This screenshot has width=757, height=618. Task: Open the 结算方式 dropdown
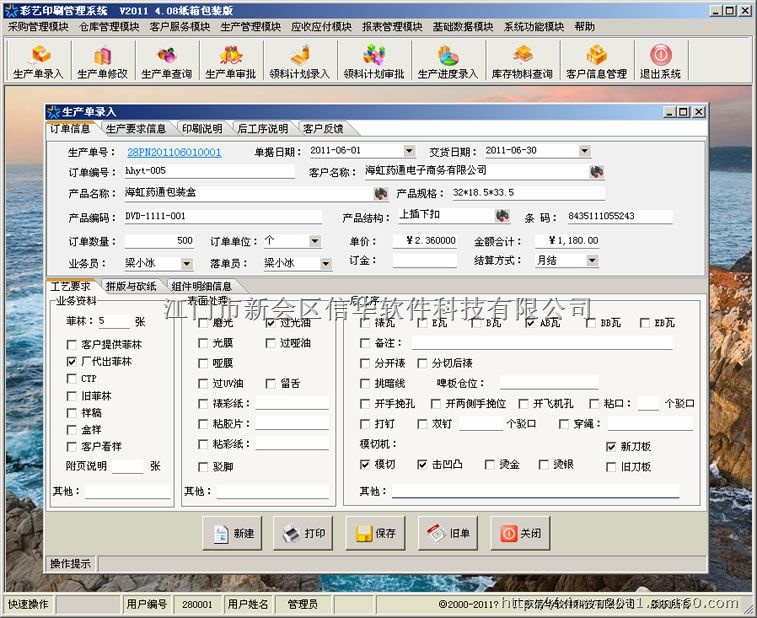pyautogui.click(x=591, y=261)
